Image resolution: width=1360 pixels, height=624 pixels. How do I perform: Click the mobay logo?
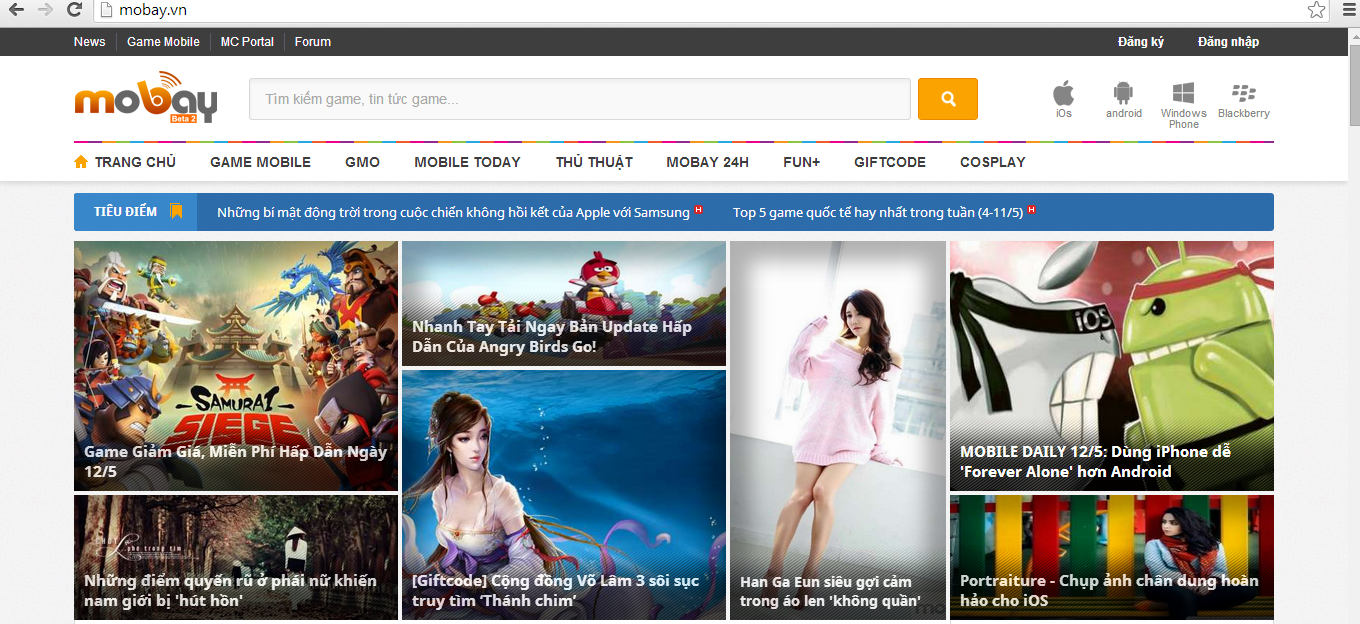[144, 98]
